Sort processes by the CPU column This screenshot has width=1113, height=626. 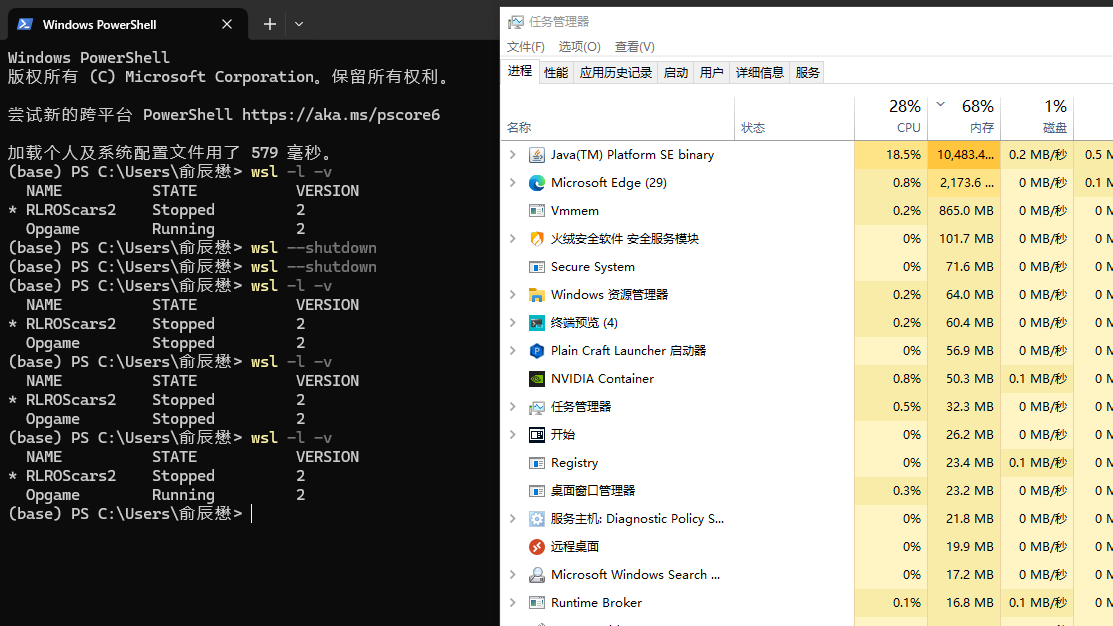[x=892, y=119]
